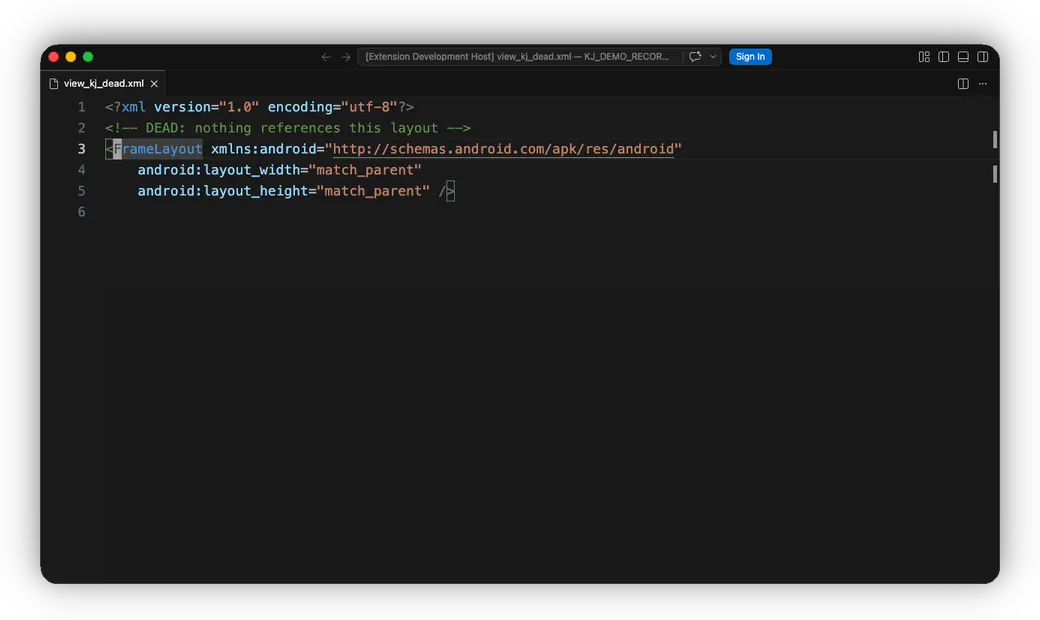Toggle the bottom panel
Screen dimensions: 1040x620
(x=963, y=57)
